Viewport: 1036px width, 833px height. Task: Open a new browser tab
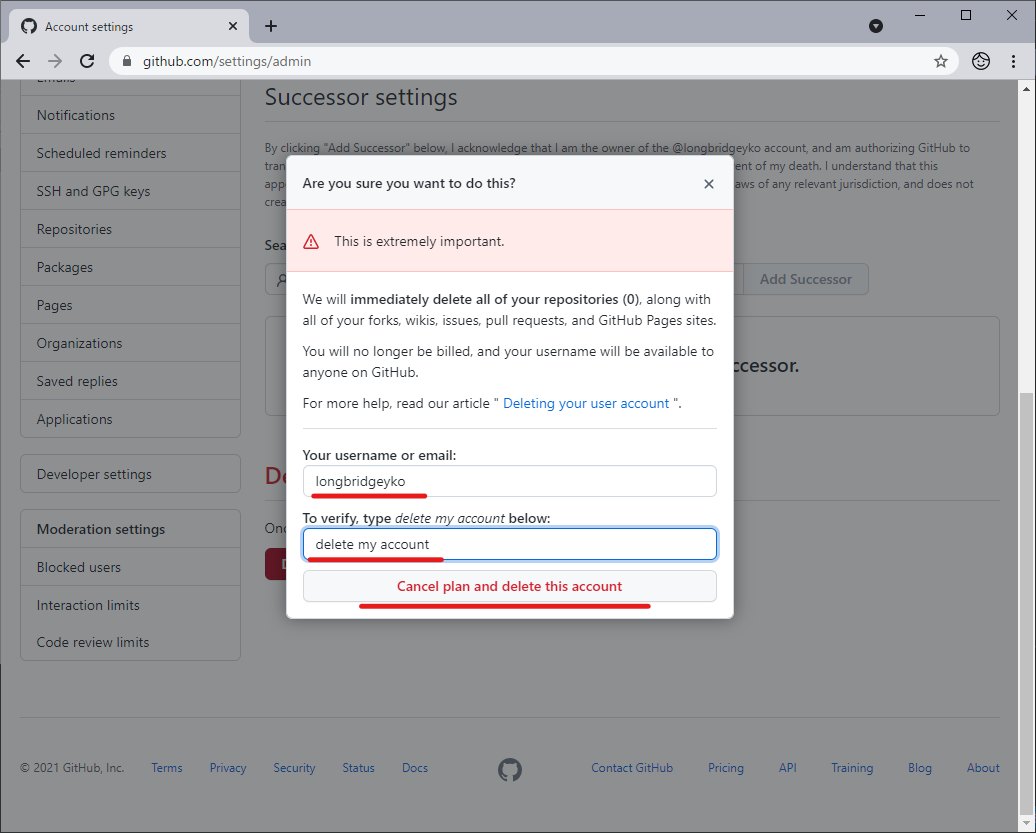[x=271, y=26]
